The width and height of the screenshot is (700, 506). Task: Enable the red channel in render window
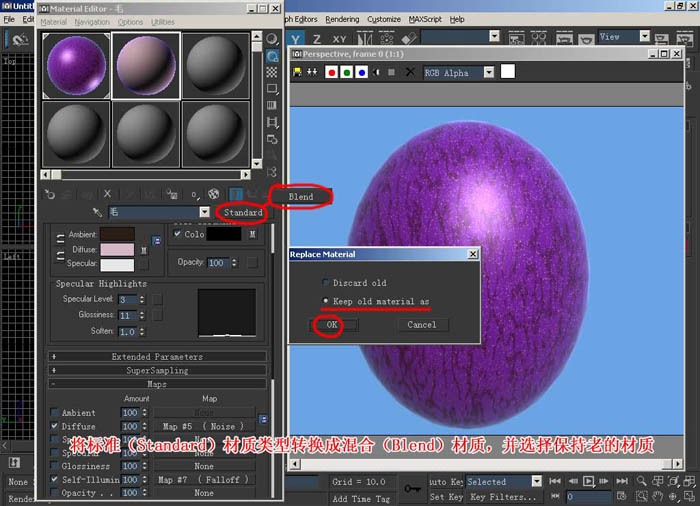[331, 72]
